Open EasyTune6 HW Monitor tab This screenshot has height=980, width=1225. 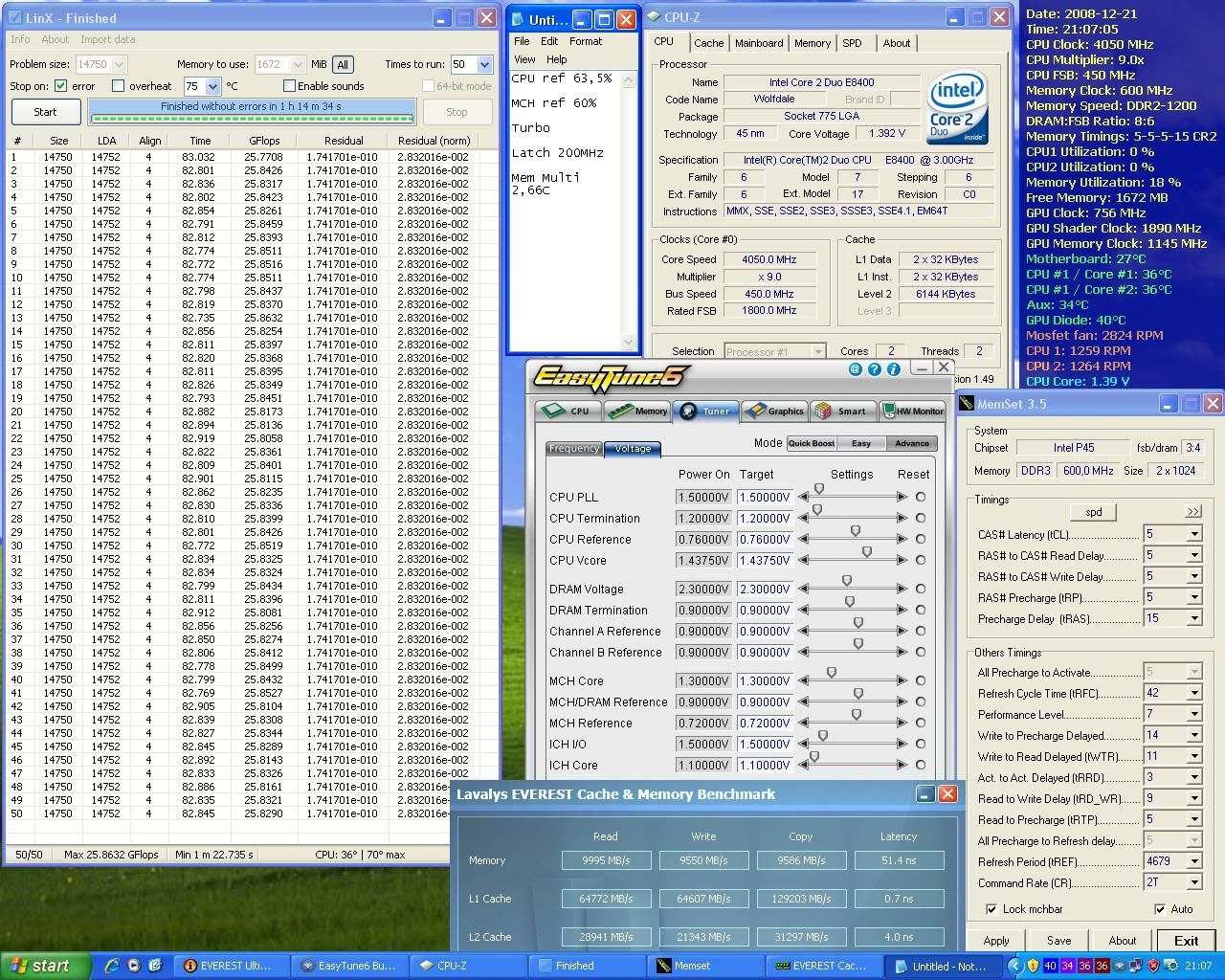click(x=912, y=411)
